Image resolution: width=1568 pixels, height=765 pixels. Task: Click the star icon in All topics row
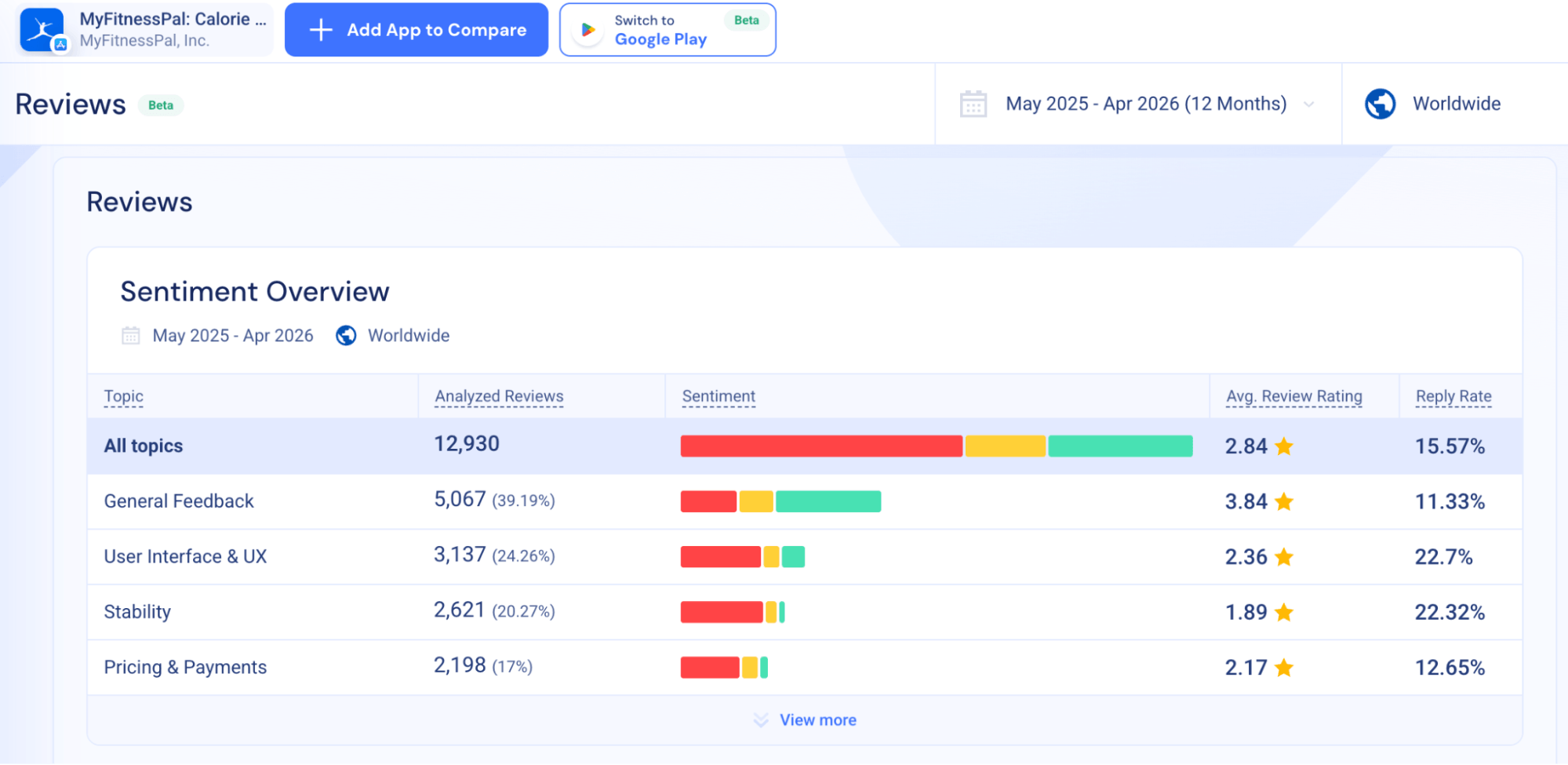pyautogui.click(x=1284, y=446)
